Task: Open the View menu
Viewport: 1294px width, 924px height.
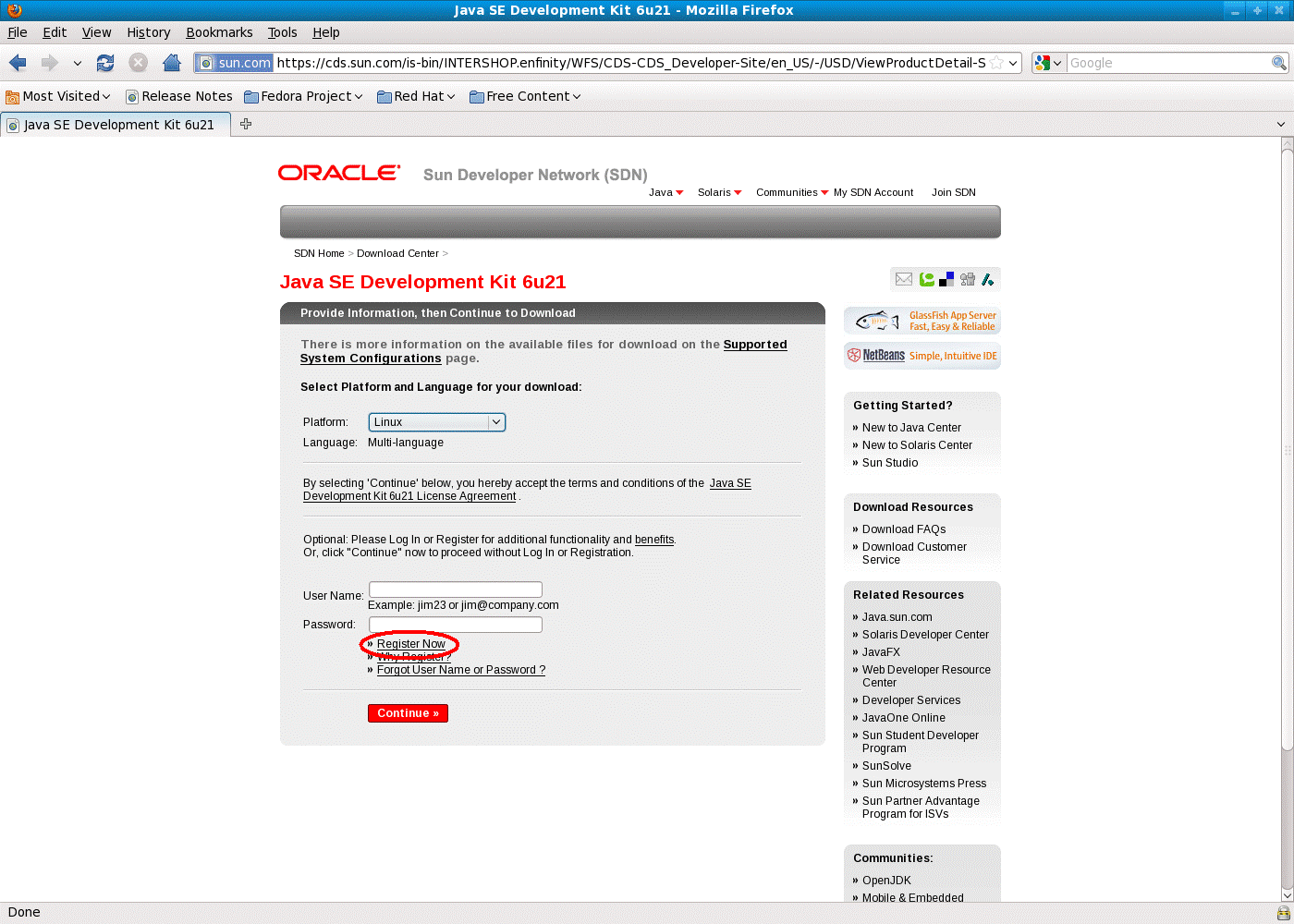Action: [96, 32]
